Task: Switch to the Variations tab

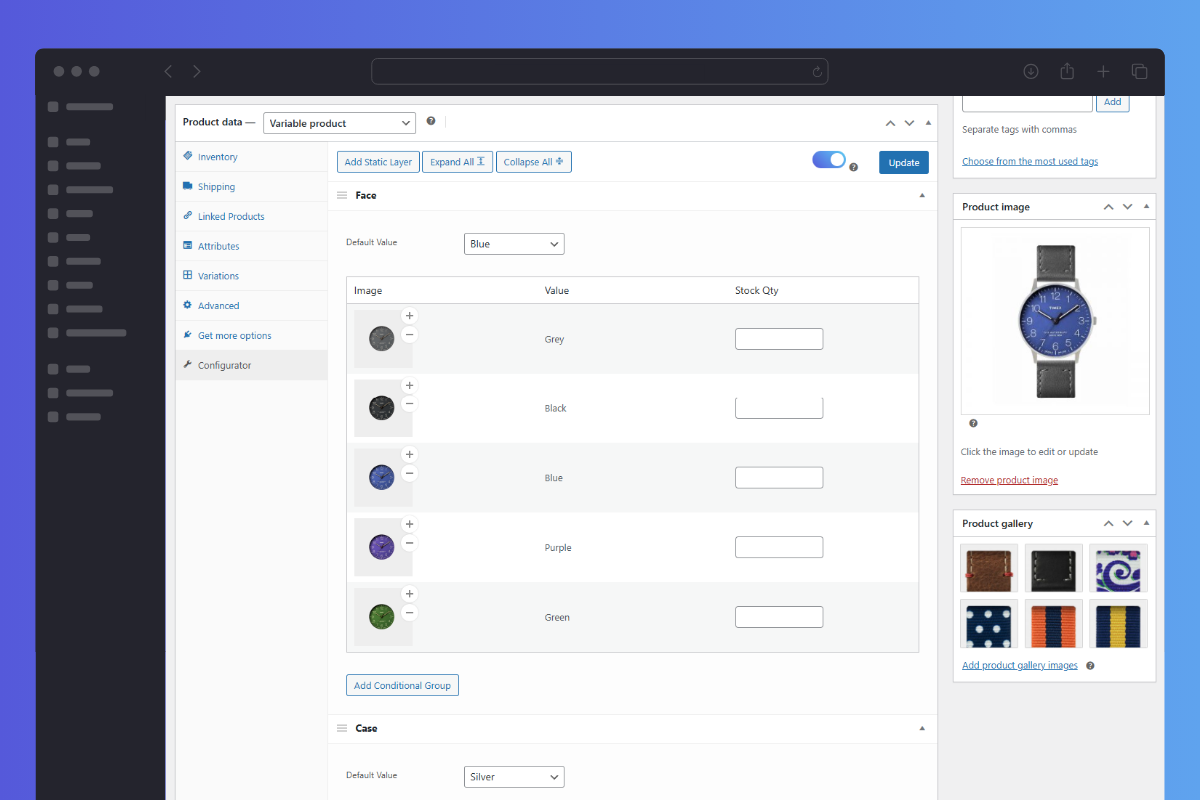Action: pos(218,276)
